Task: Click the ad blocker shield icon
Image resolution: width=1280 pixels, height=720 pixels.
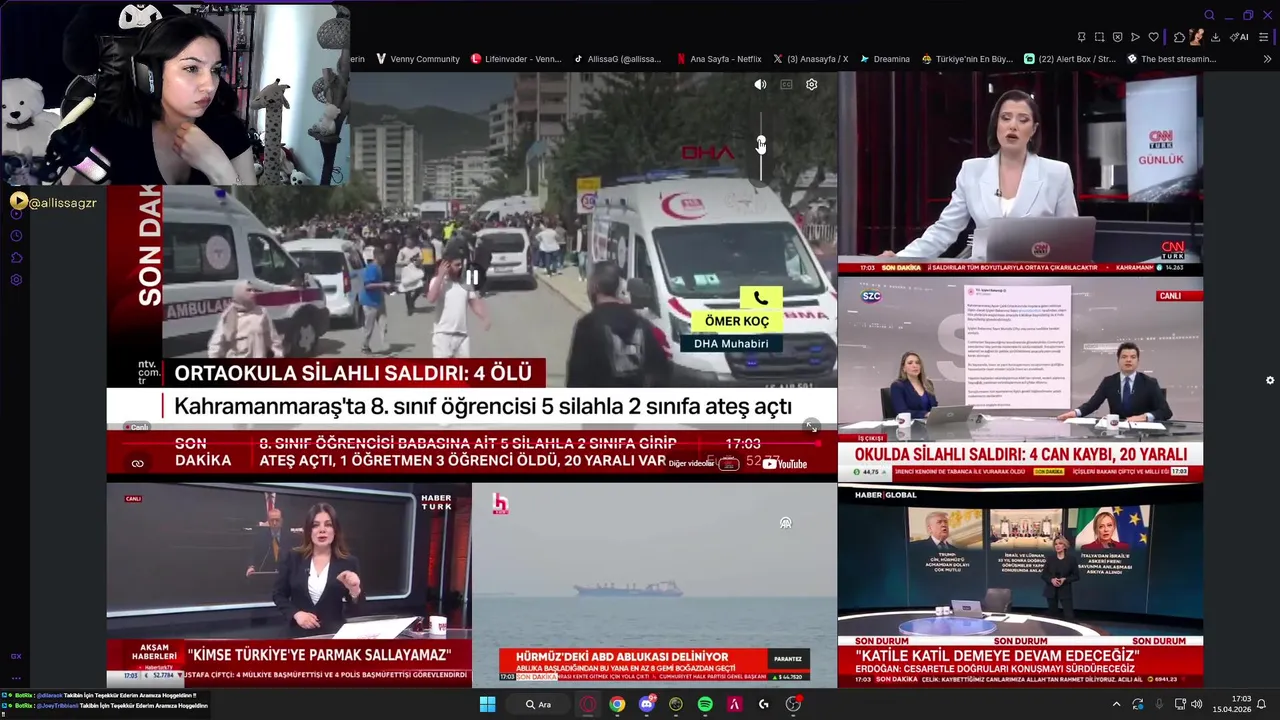Action: coord(1117,37)
